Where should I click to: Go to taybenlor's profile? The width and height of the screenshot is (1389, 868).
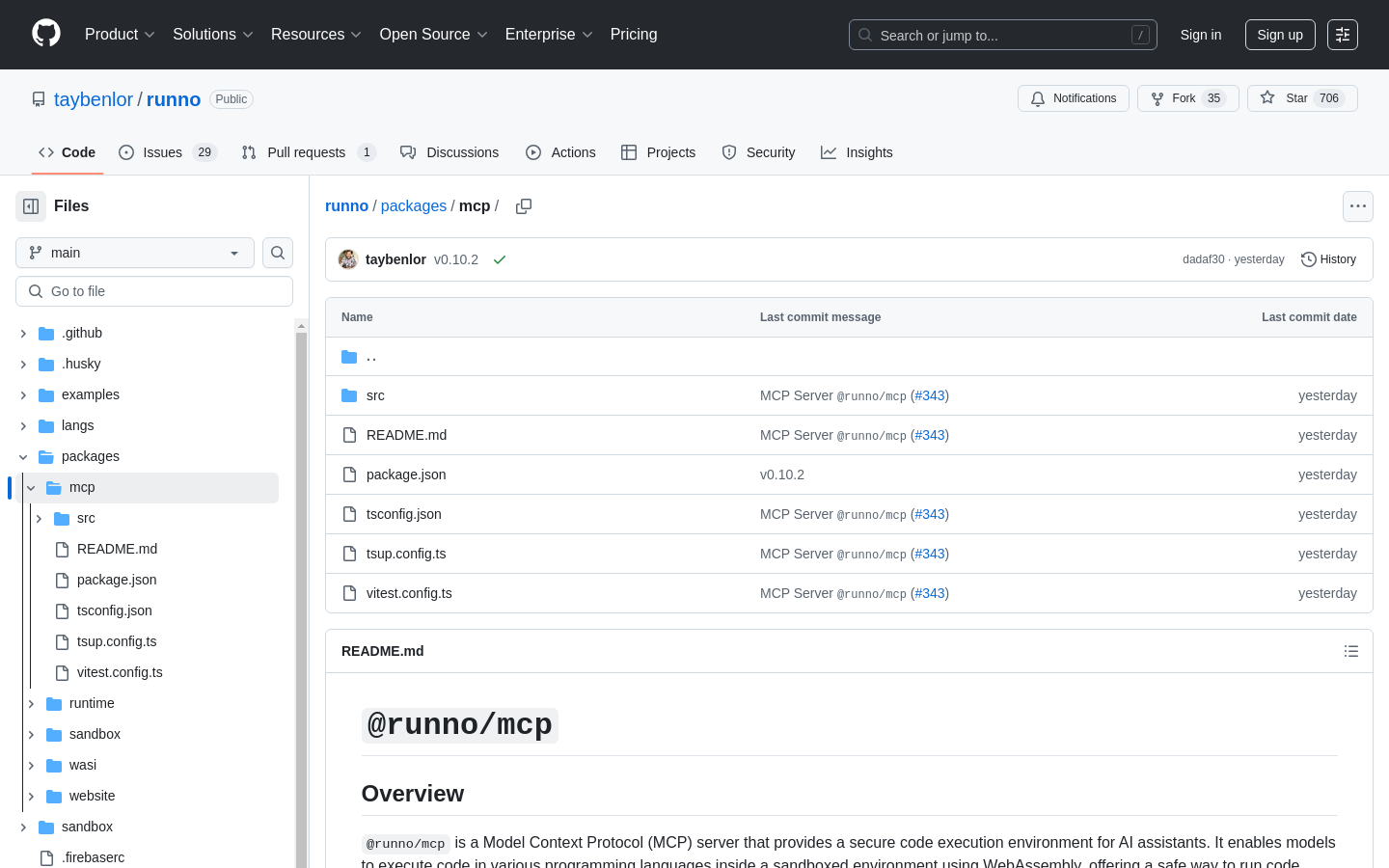point(94,99)
